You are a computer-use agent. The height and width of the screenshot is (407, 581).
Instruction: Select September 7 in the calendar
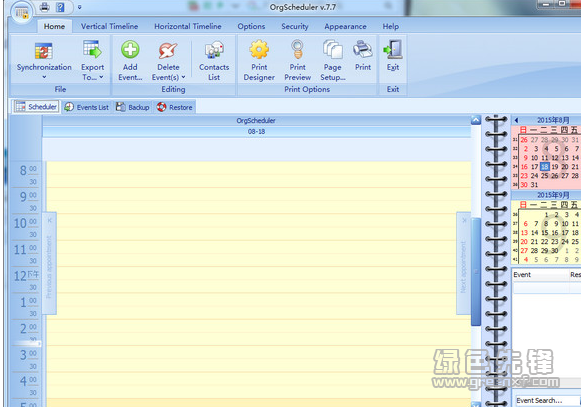pyautogui.click(x=536, y=224)
